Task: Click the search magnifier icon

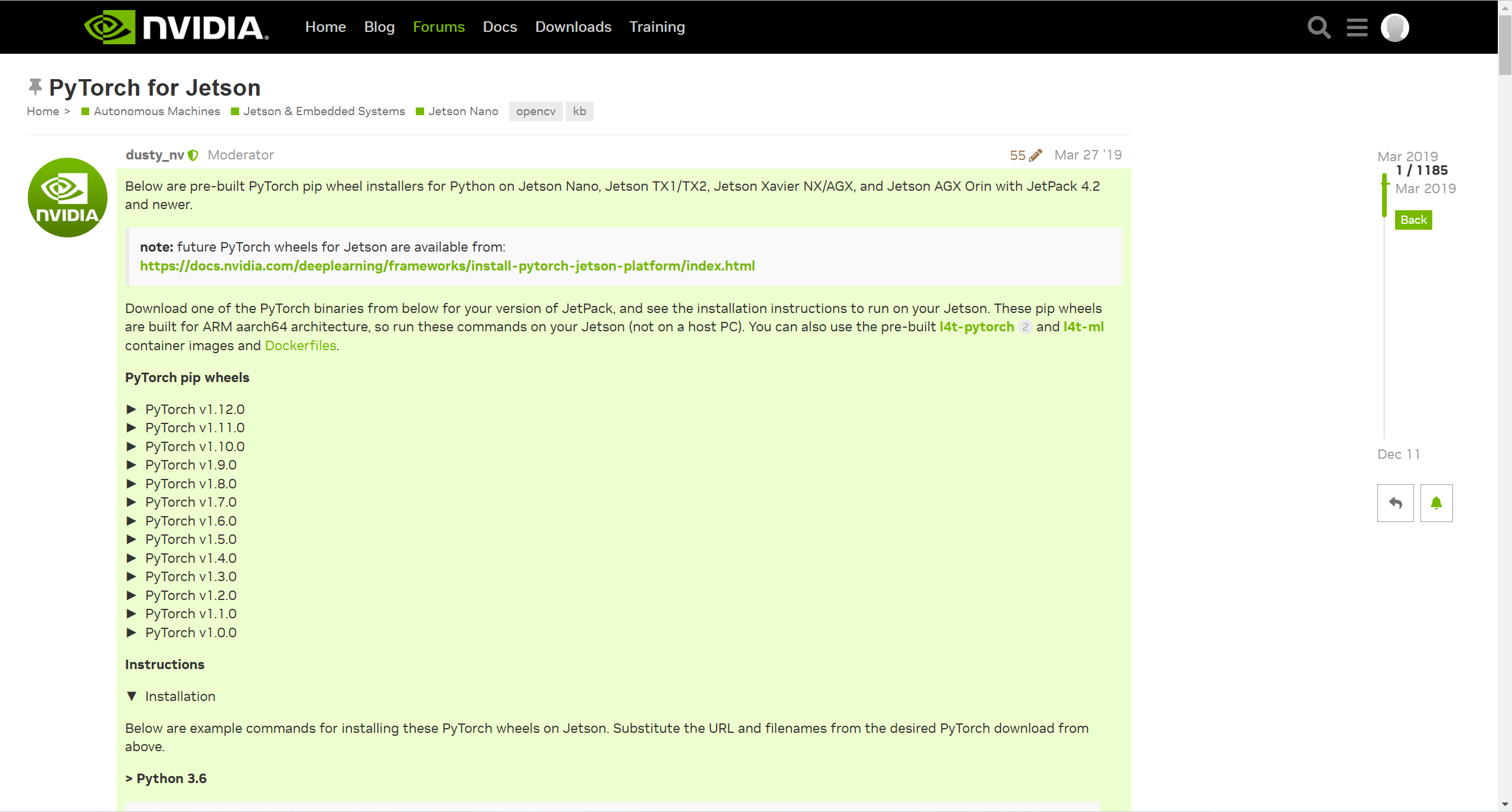Action: [x=1318, y=27]
